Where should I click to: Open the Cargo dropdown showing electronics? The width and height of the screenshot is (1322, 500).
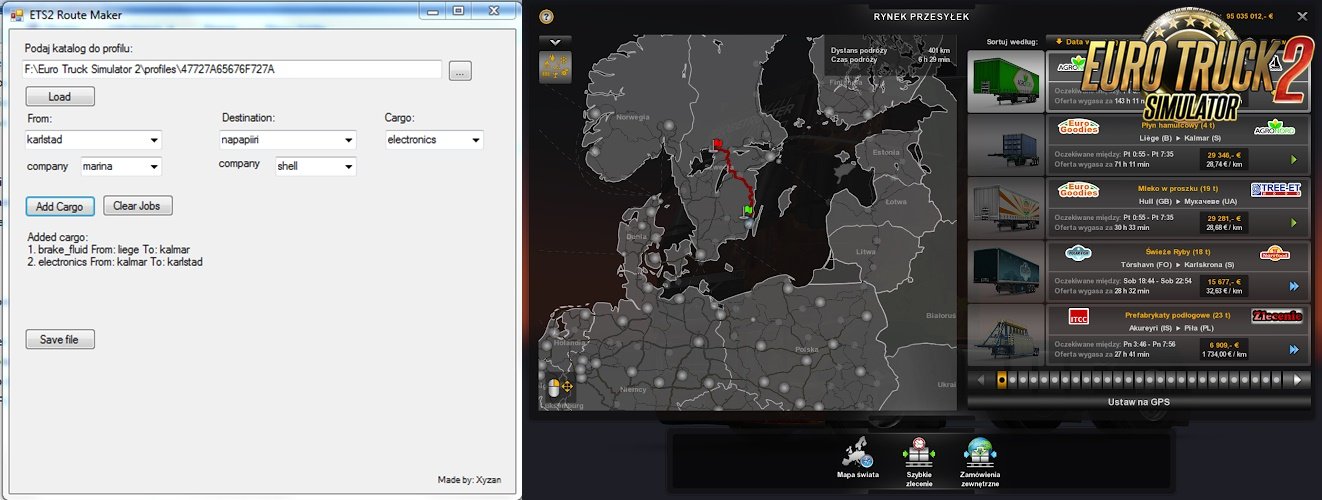475,140
